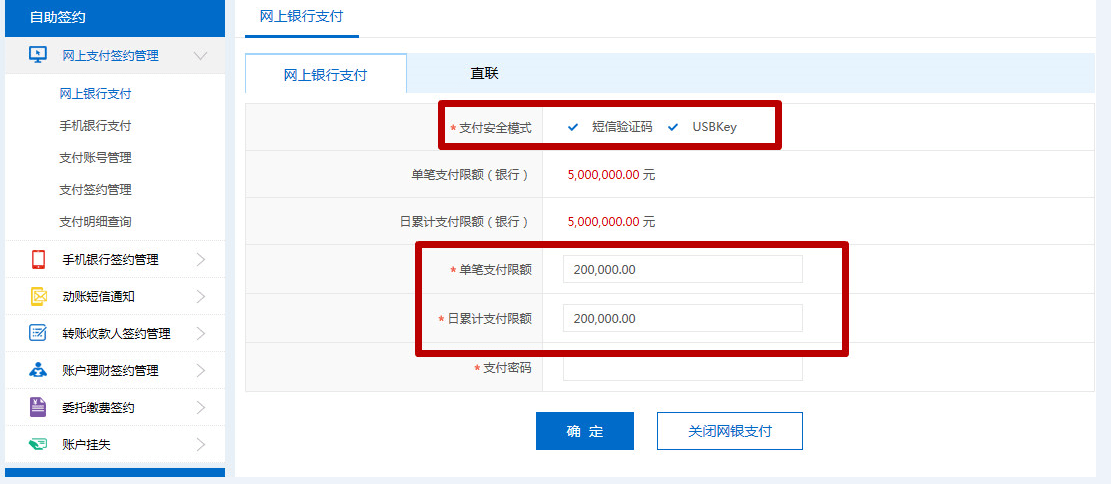
Task: Toggle the USBKey security checkbox
Action: (x=673, y=127)
